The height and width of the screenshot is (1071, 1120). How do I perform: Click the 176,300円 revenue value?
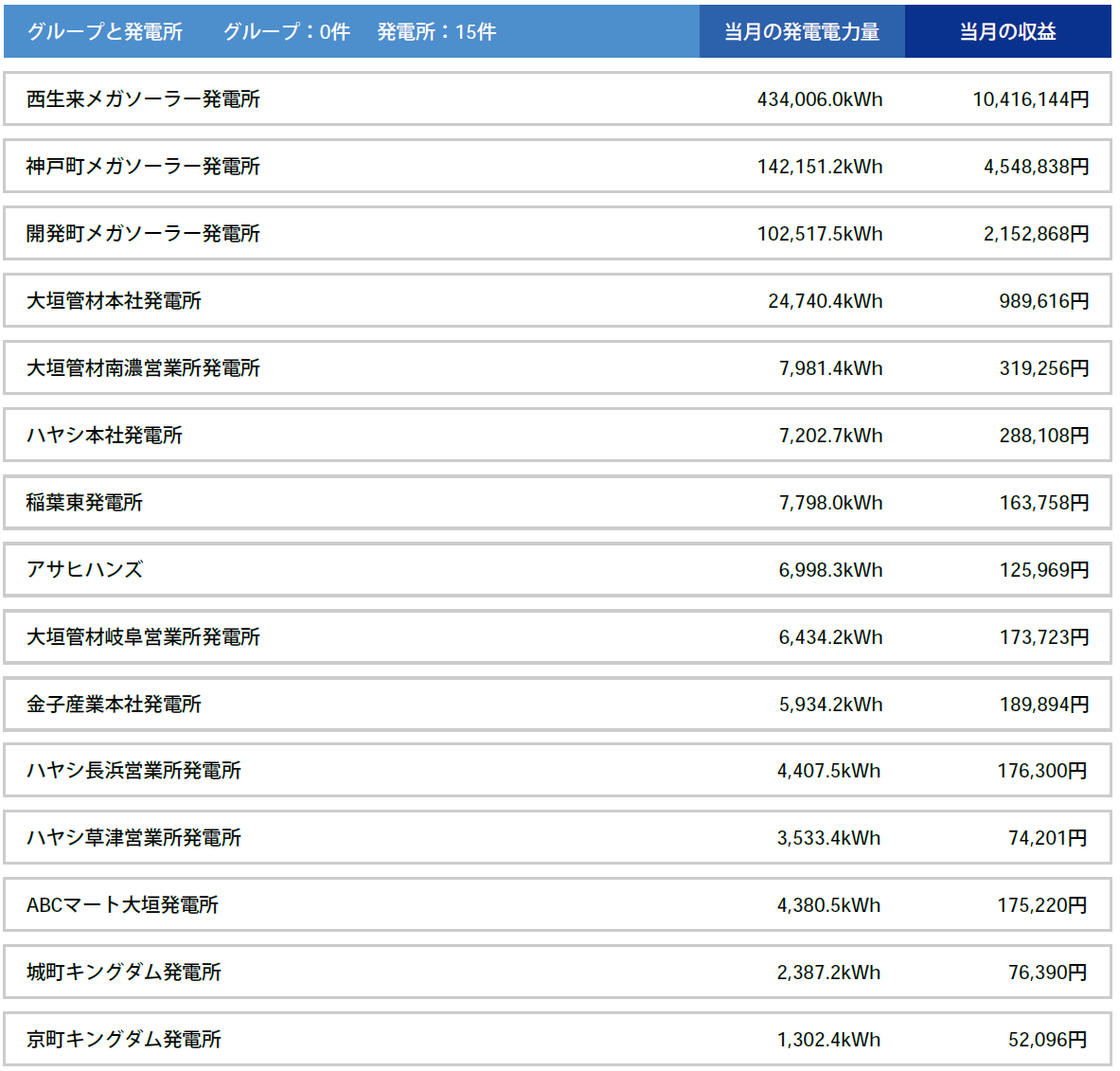click(1042, 770)
